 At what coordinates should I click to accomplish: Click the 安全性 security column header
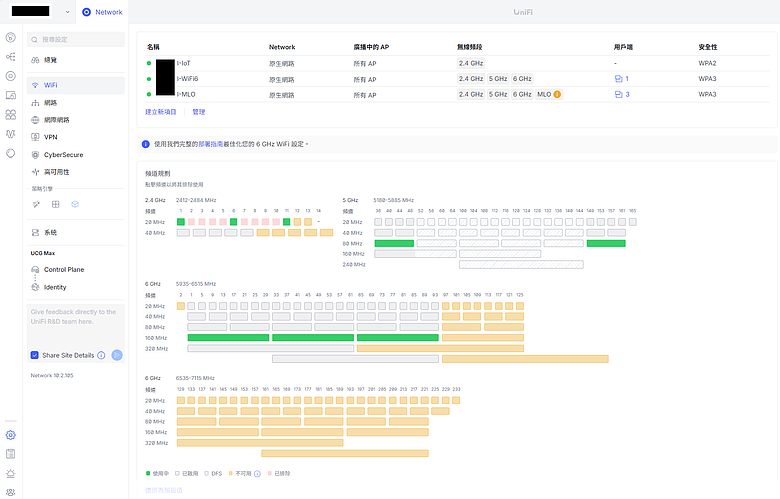coord(707,47)
